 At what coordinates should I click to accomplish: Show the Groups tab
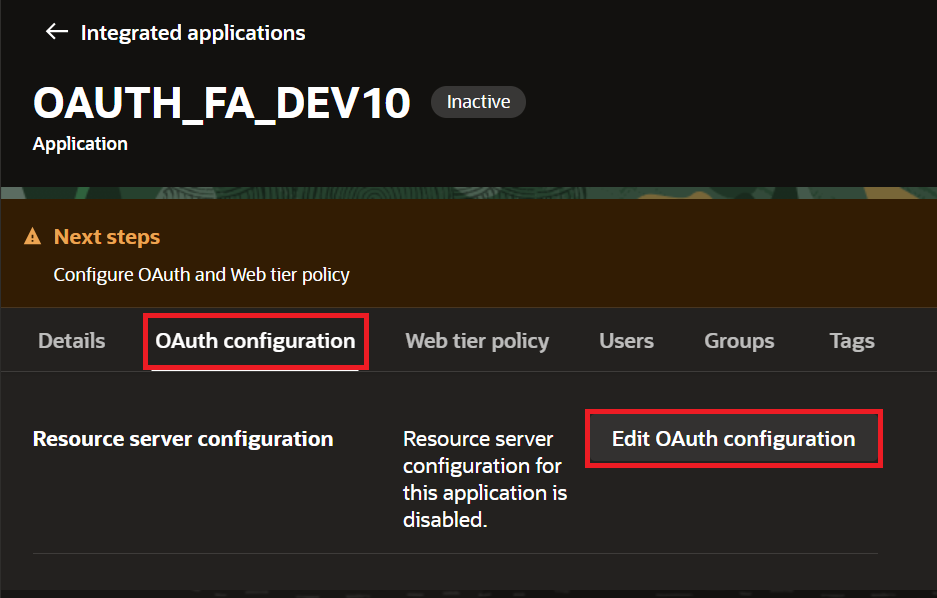[739, 341]
